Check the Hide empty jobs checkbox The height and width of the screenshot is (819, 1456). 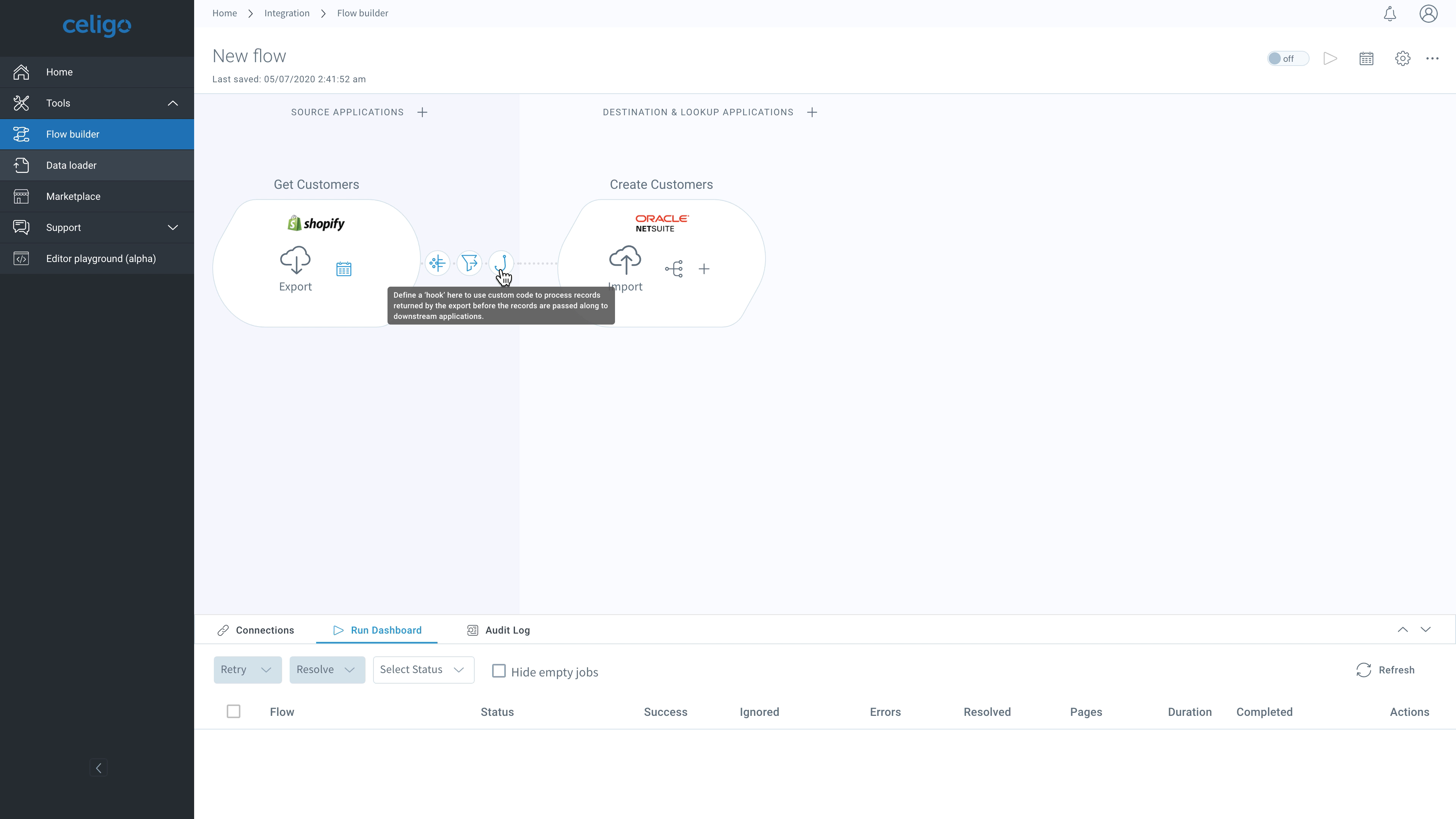pos(499,671)
